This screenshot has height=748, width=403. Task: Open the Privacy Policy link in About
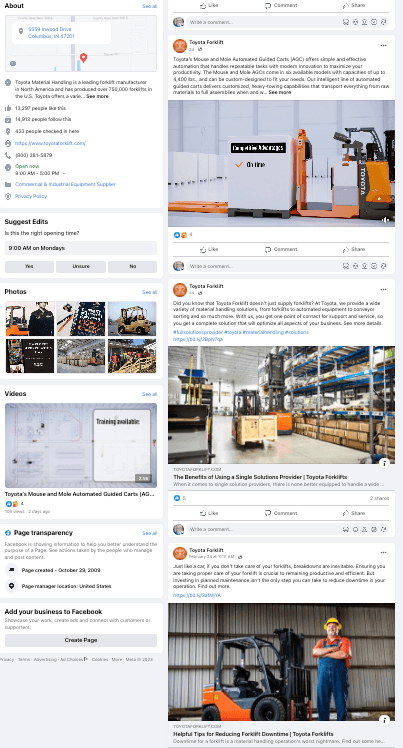pyautogui.click(x=31, y=196)
